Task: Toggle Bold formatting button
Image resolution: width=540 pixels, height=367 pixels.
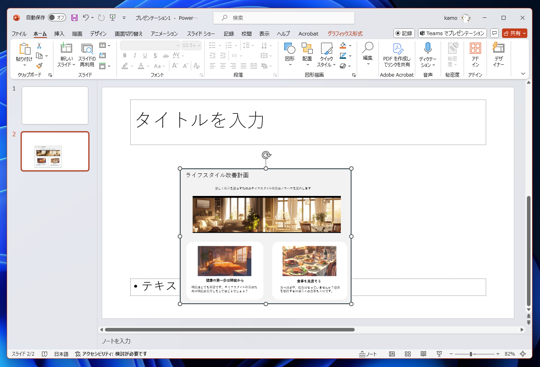Action: [x=125, y=55]
